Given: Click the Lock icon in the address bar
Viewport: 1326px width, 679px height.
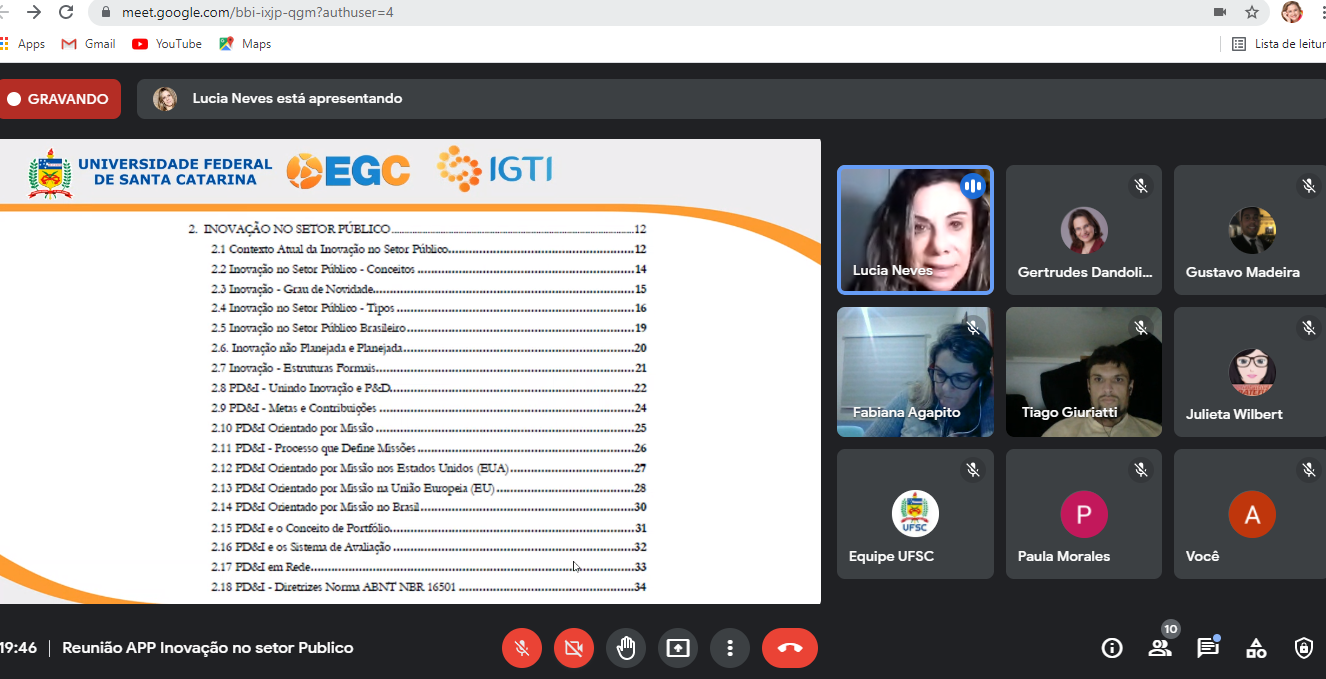Looking at the screenshot, I should click(106, 12).
